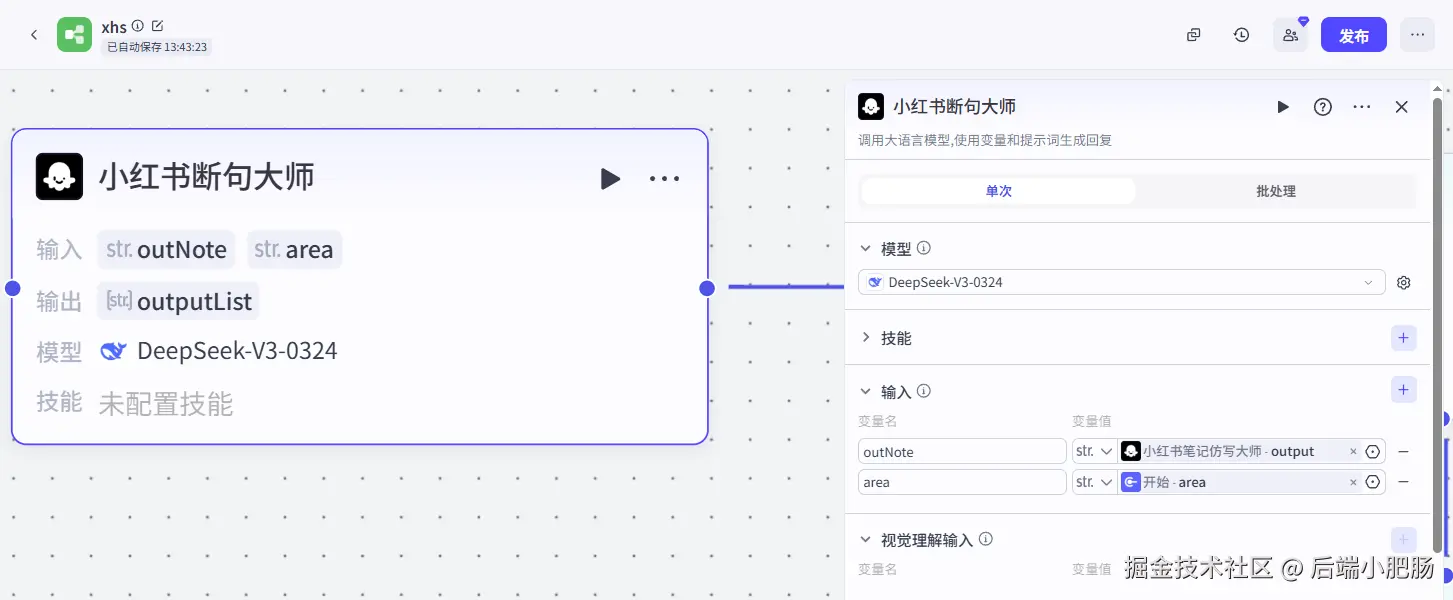The image size is (1453, 600).
Task: Open the info icon next to xhs
Action: coord(138,26)
